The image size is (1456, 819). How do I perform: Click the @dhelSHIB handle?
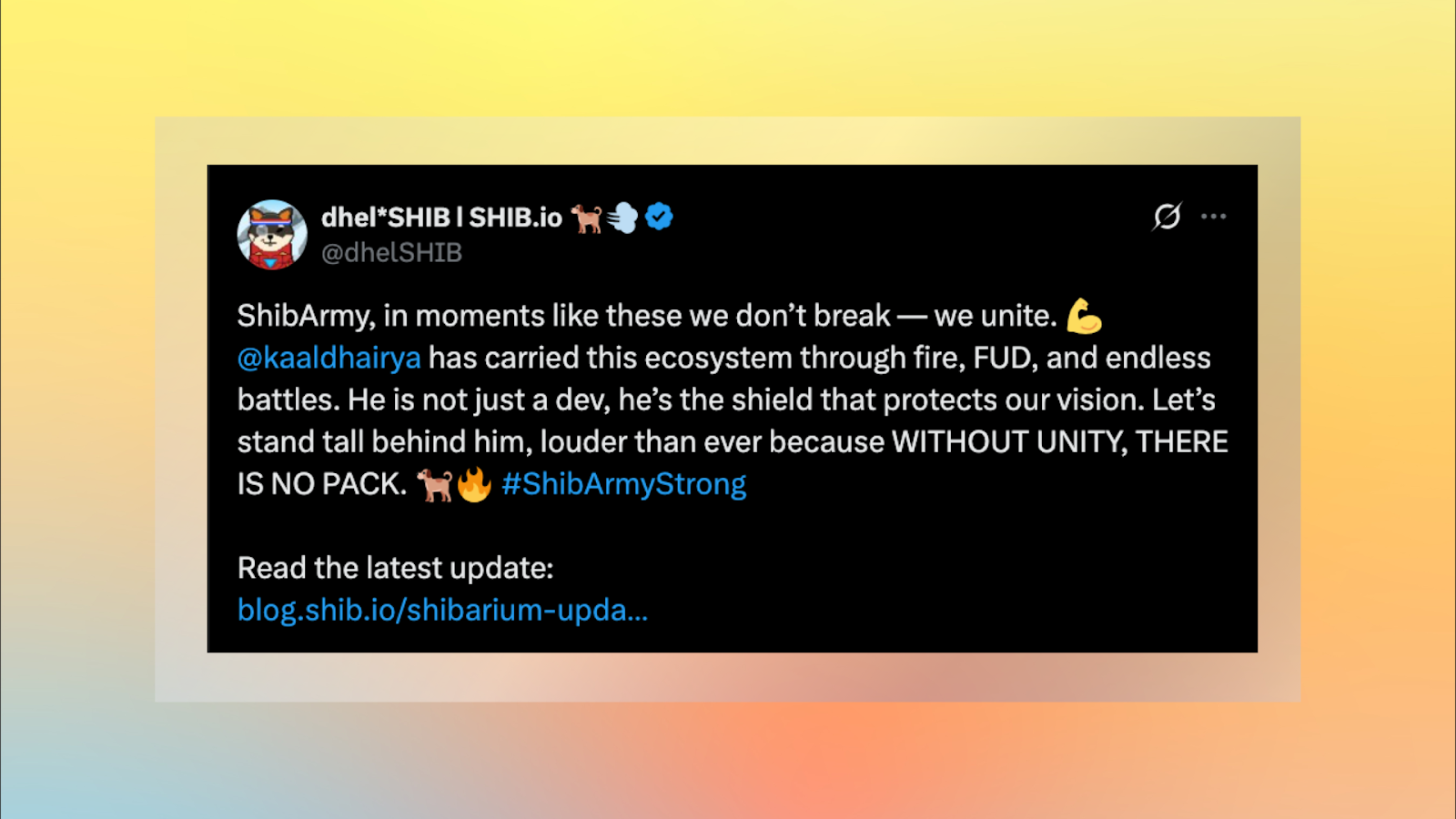click(x=391, y=253)
